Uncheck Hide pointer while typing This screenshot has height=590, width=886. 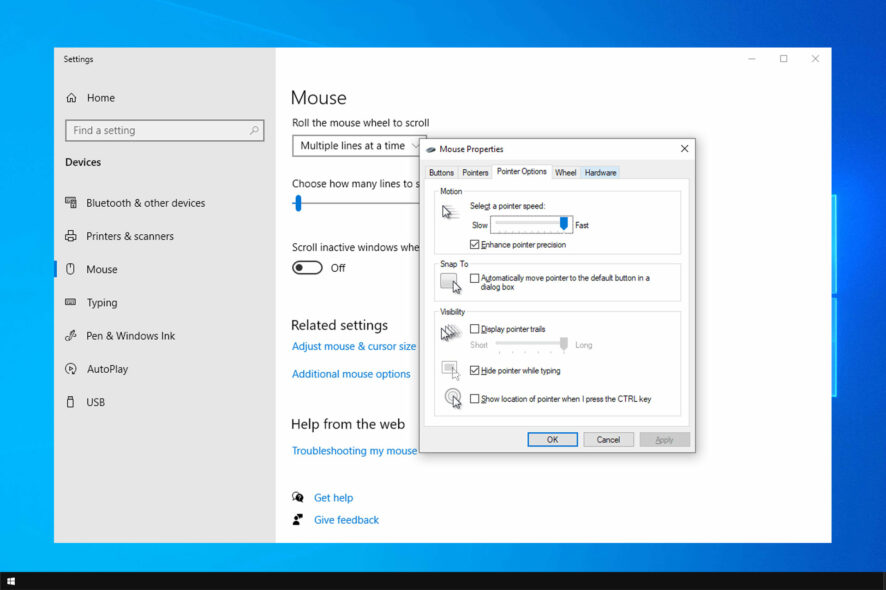coord(475,371)
